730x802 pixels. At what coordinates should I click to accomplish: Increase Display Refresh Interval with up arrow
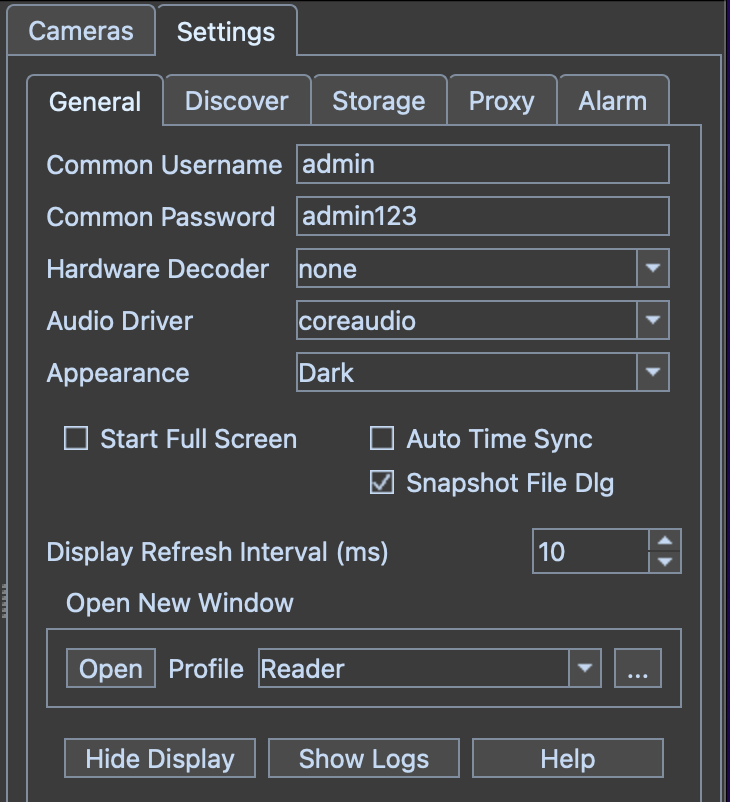pos(665,541)
